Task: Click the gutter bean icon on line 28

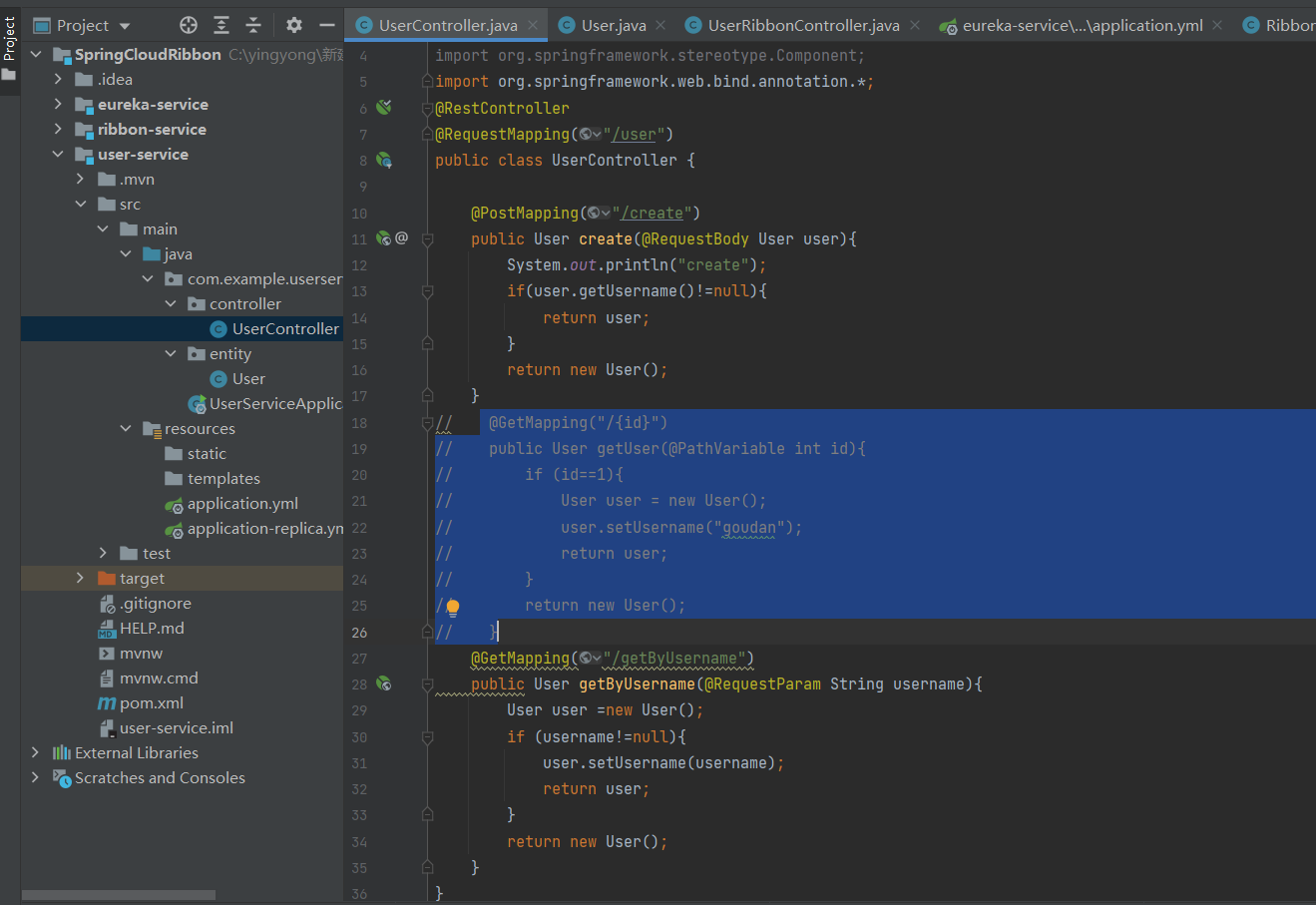Action: pos(384,684)
